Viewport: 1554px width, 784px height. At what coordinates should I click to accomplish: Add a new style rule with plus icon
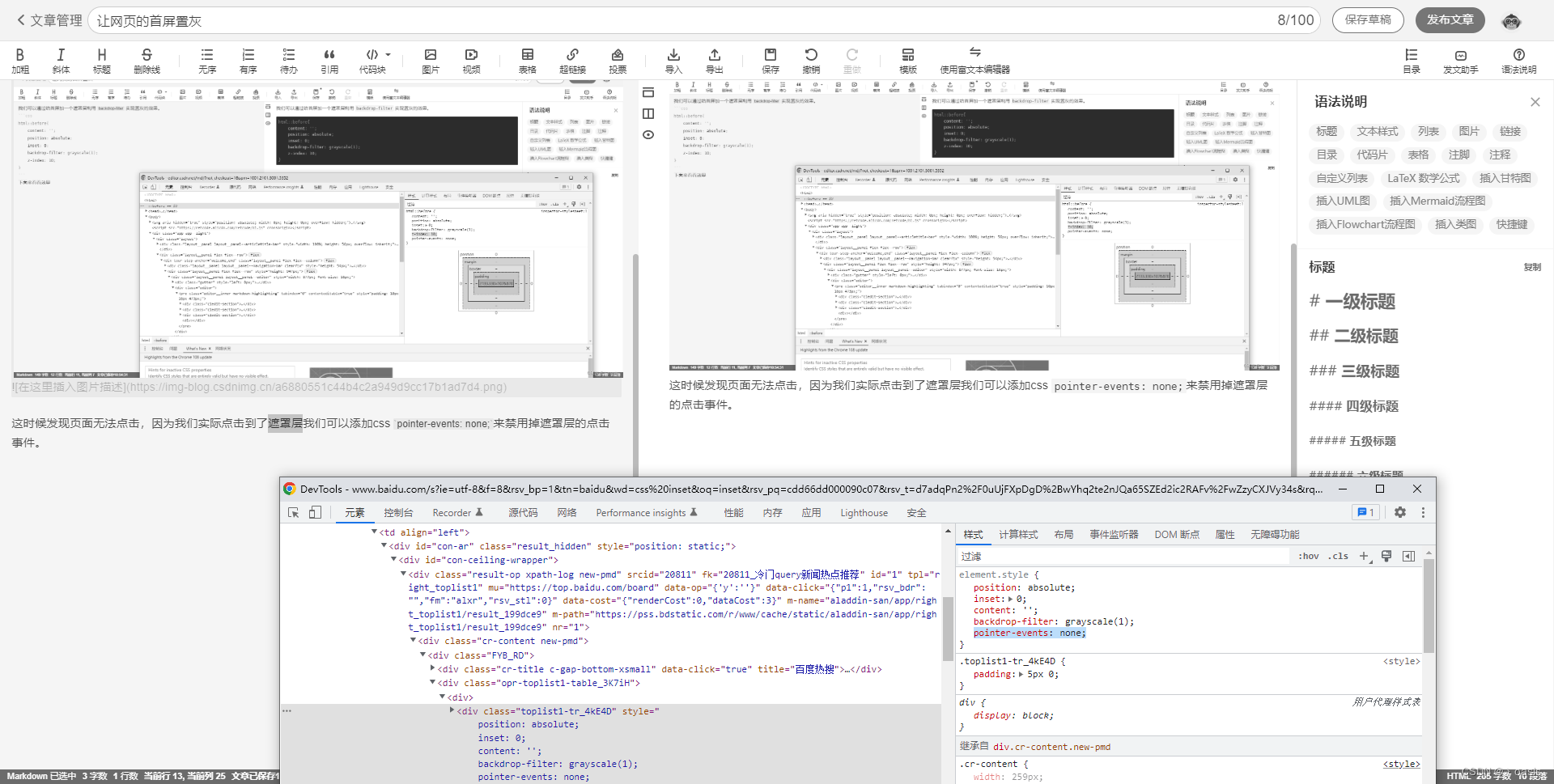click(x=1365, y=556)
